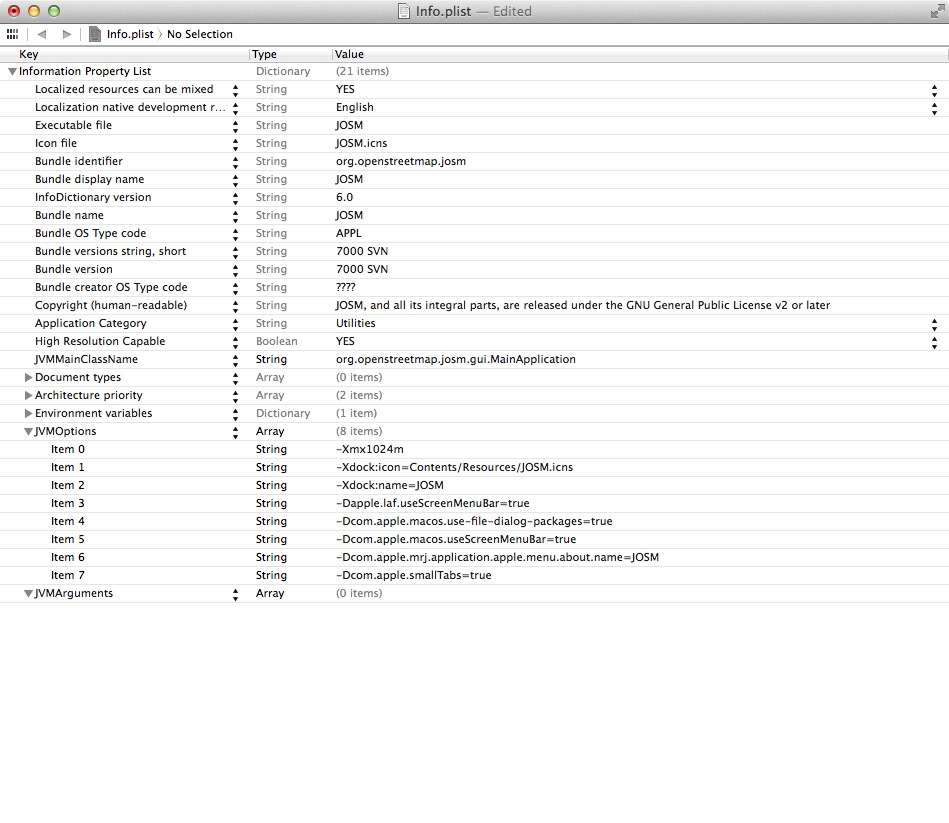Click the org.openstreetmap.josm.gui.MainApplication value
Screen dimensions: 949x823
click(456, 359)
